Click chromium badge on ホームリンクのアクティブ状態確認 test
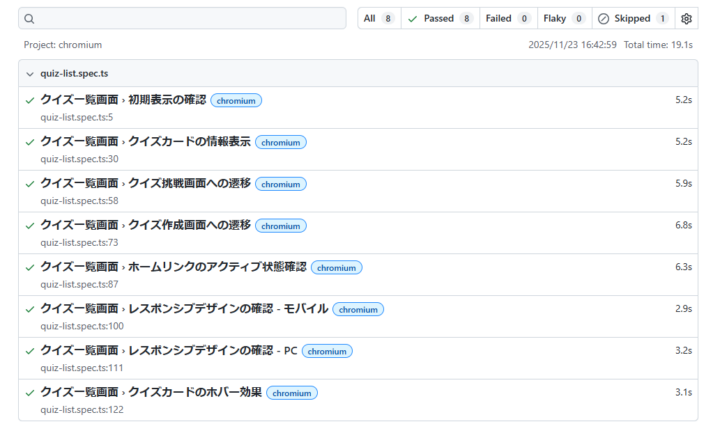The image size is (720, 431). pyautogui.click(x=336, y=268)
